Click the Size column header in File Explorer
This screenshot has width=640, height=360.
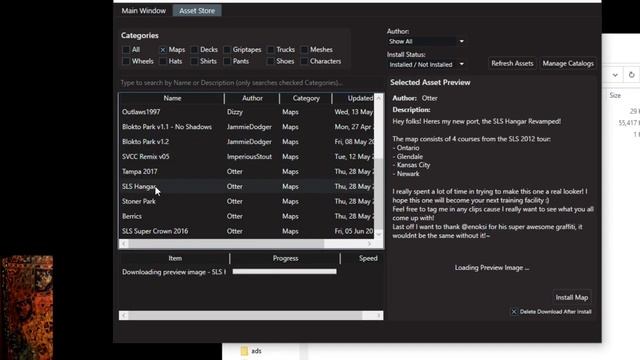coord(615,96)
